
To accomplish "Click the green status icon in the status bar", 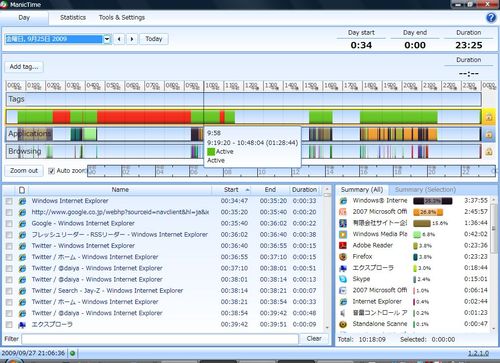I will coord(73,353).
